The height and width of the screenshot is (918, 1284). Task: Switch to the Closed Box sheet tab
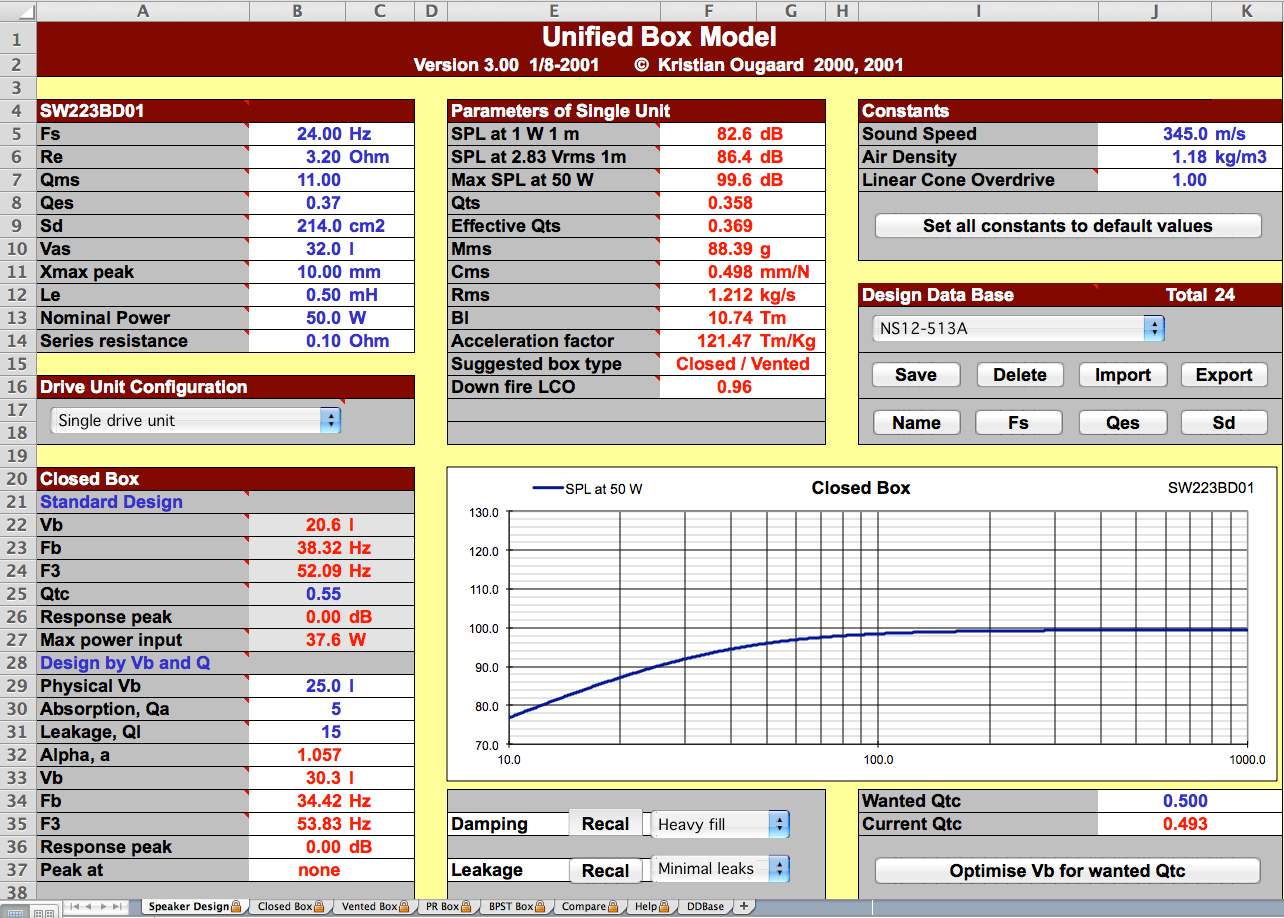(x=291, y=907)
